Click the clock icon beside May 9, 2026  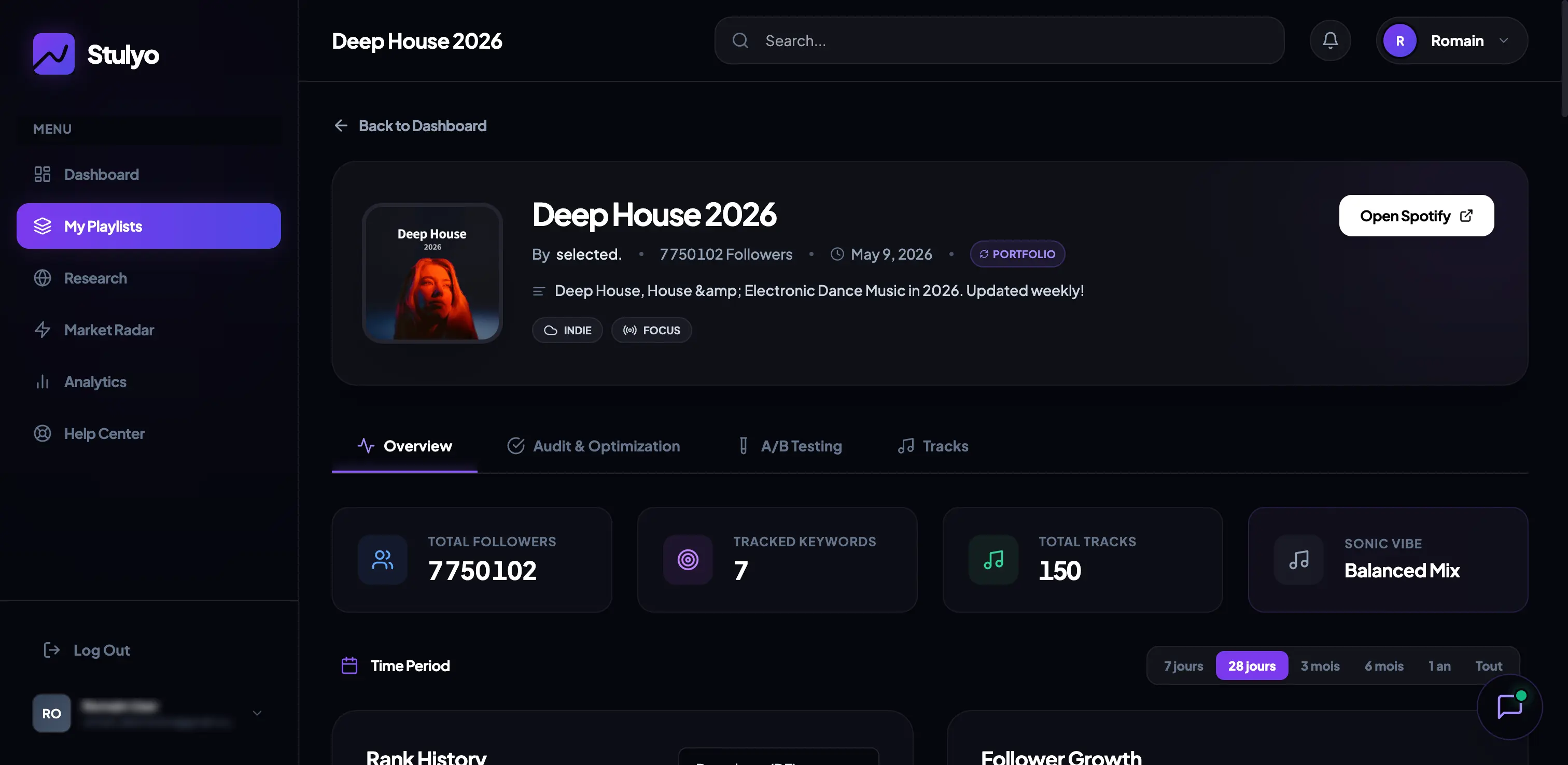pyautogui.click(x=837, y=254)
